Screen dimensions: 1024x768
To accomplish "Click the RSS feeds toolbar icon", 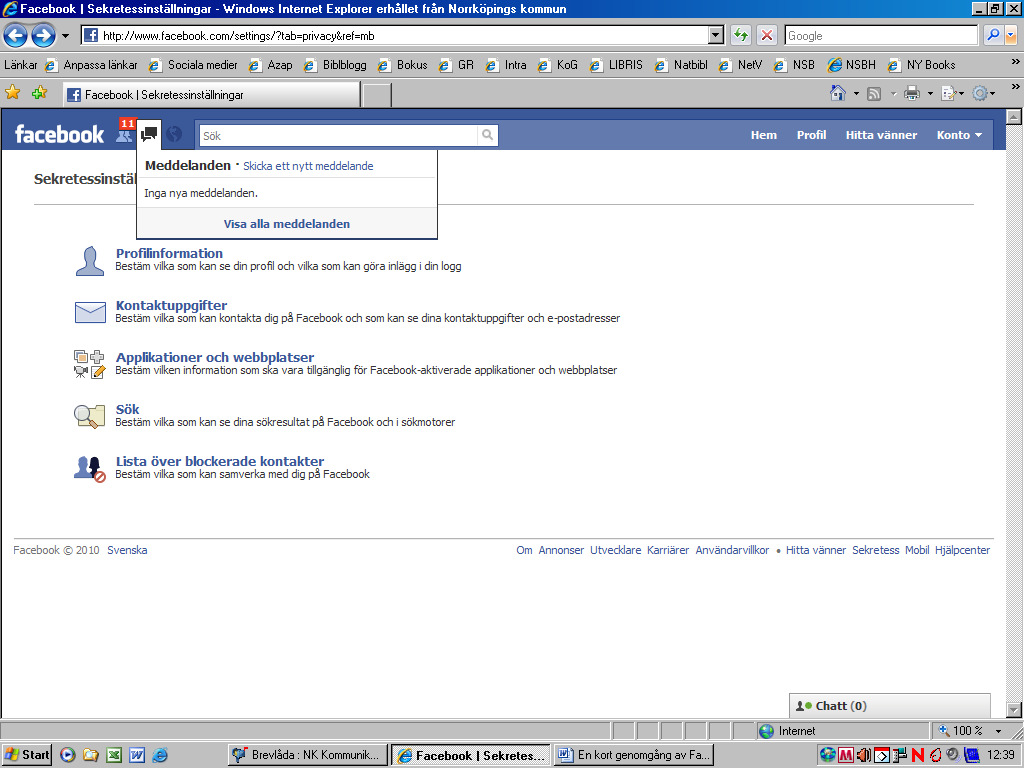I will pos(874,94).
